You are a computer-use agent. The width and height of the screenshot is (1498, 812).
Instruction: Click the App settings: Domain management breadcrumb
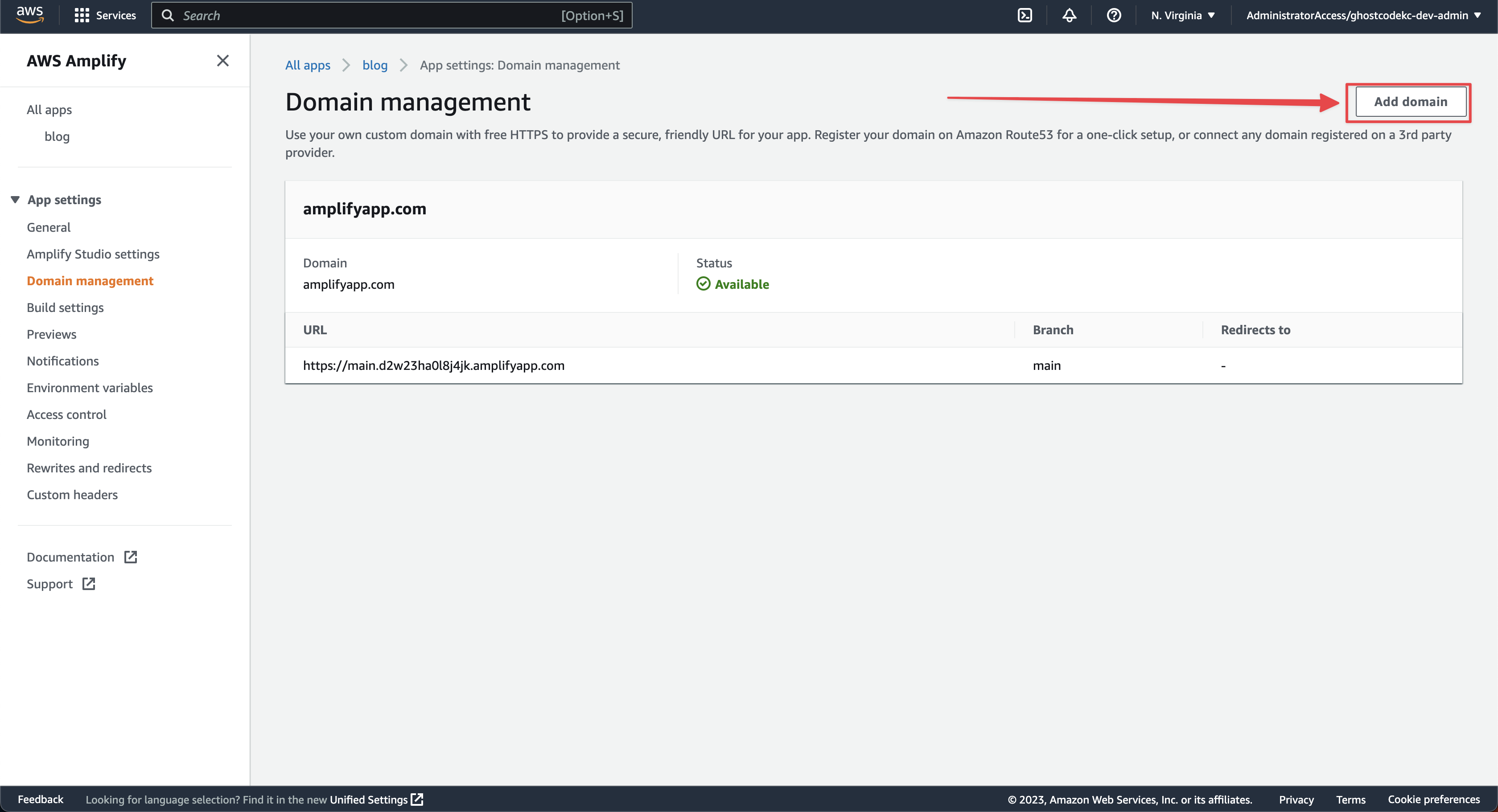[520, 65]
